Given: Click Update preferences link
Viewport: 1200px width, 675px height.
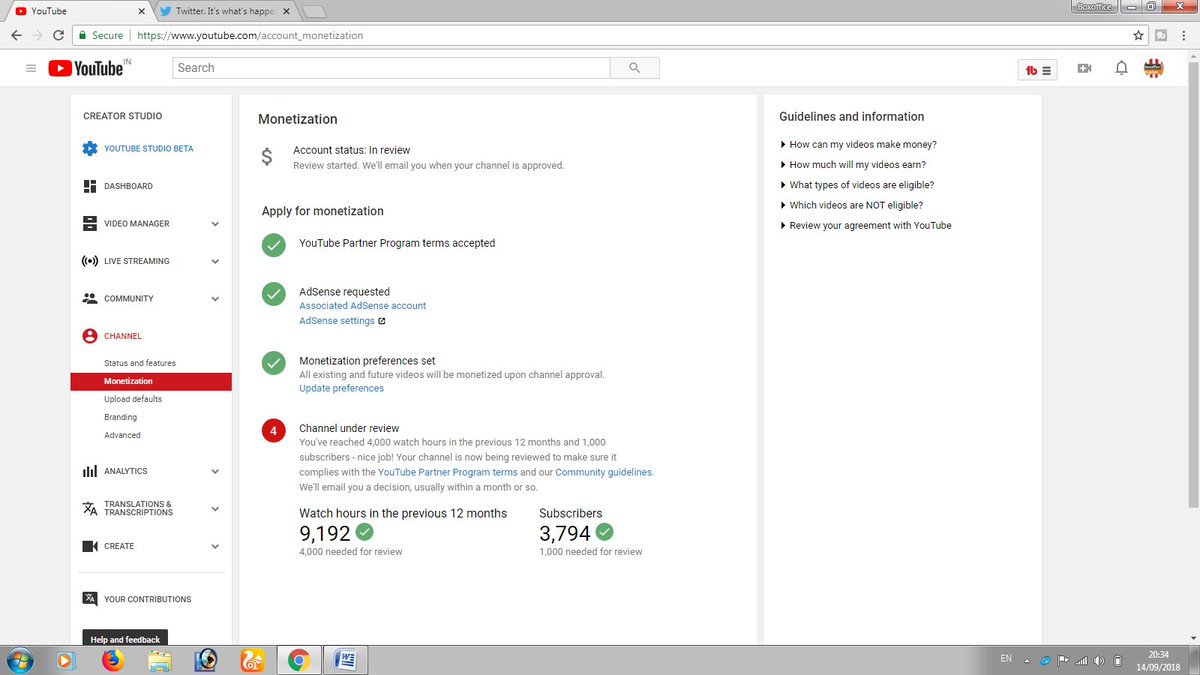Looking at the screenshot, I should click(x=341, y=388).
